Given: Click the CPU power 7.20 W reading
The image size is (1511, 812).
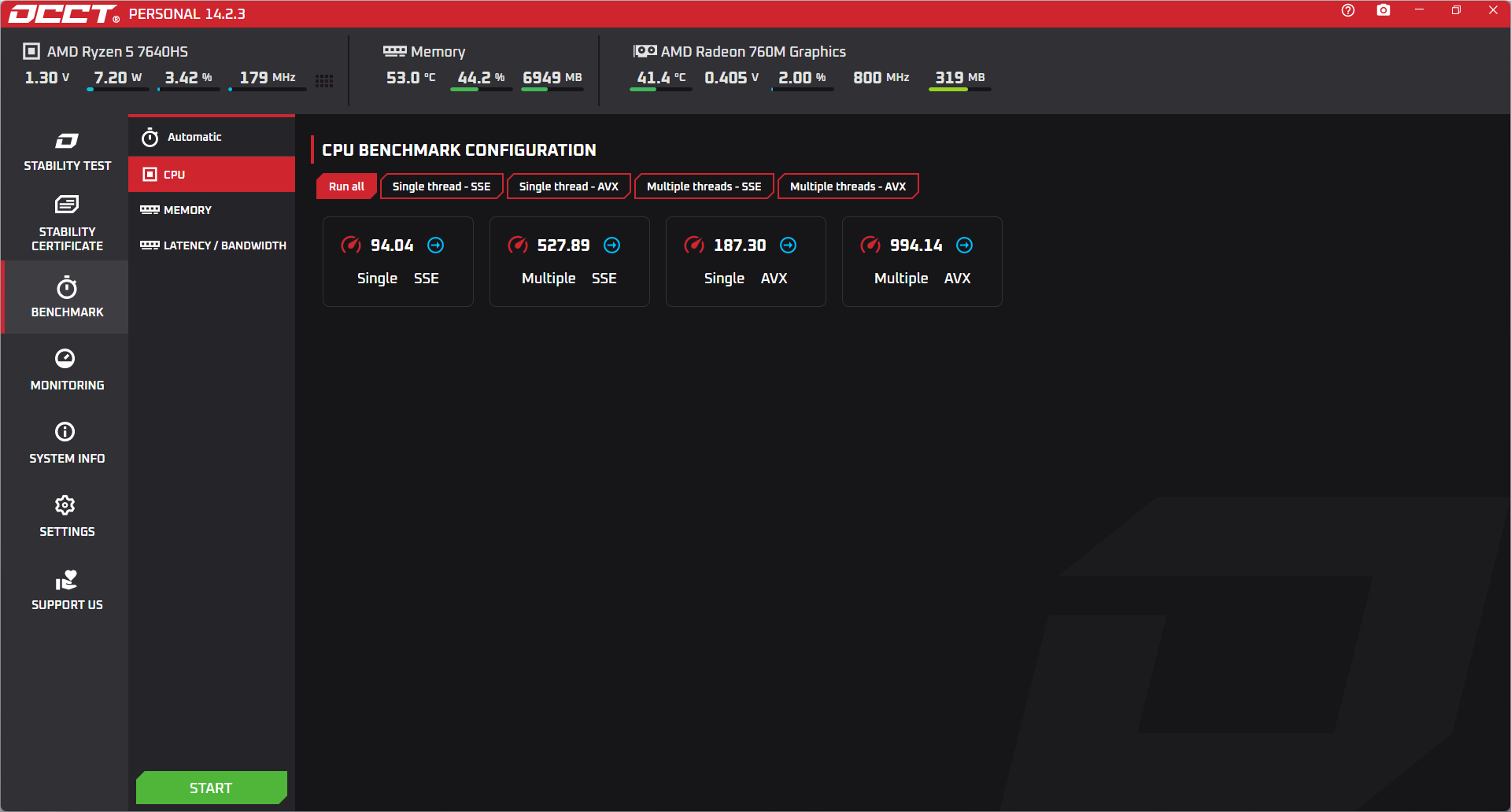Looking at the screenshot, I should point(118,78).
